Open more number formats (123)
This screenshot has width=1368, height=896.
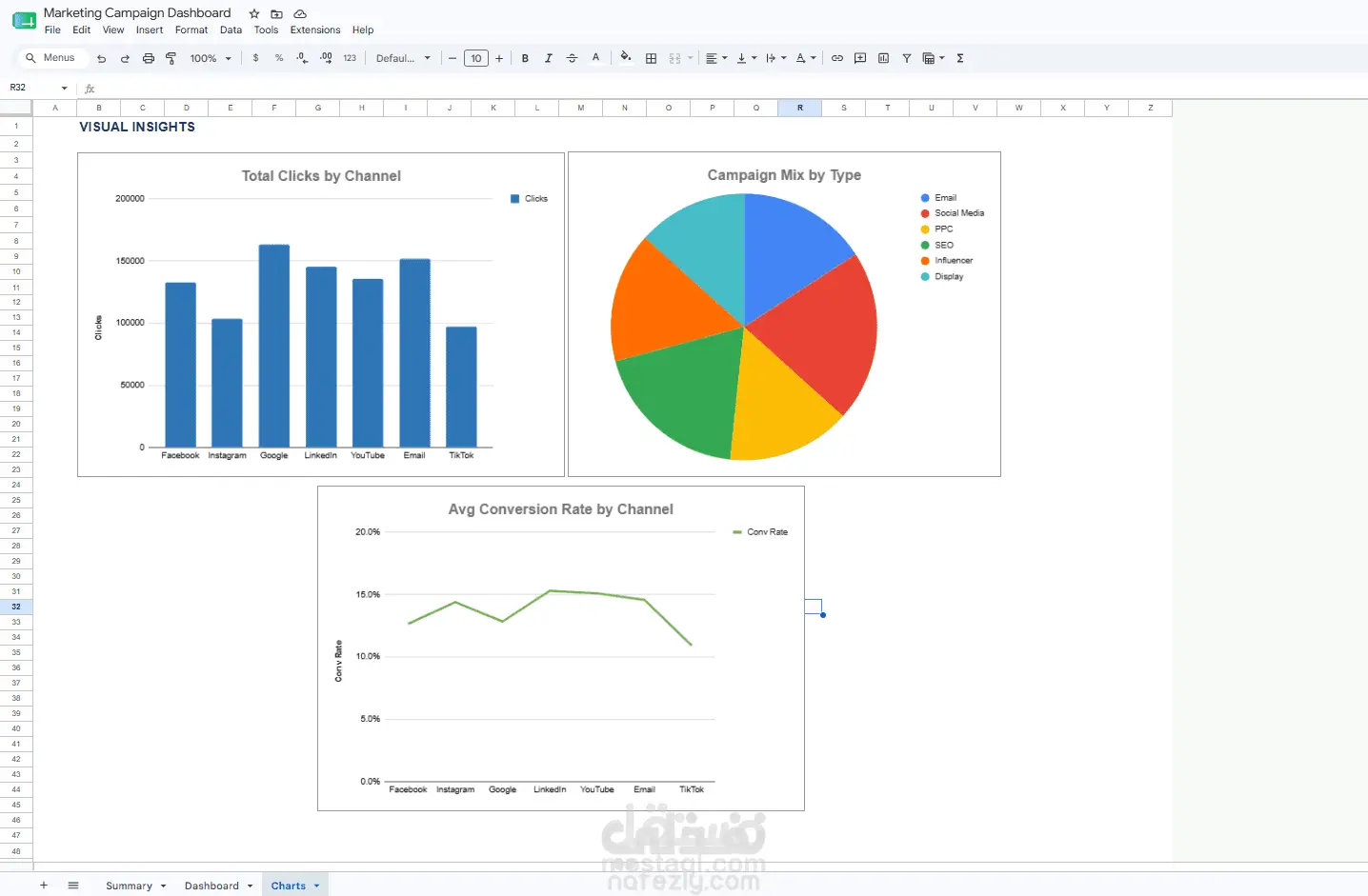350,59
